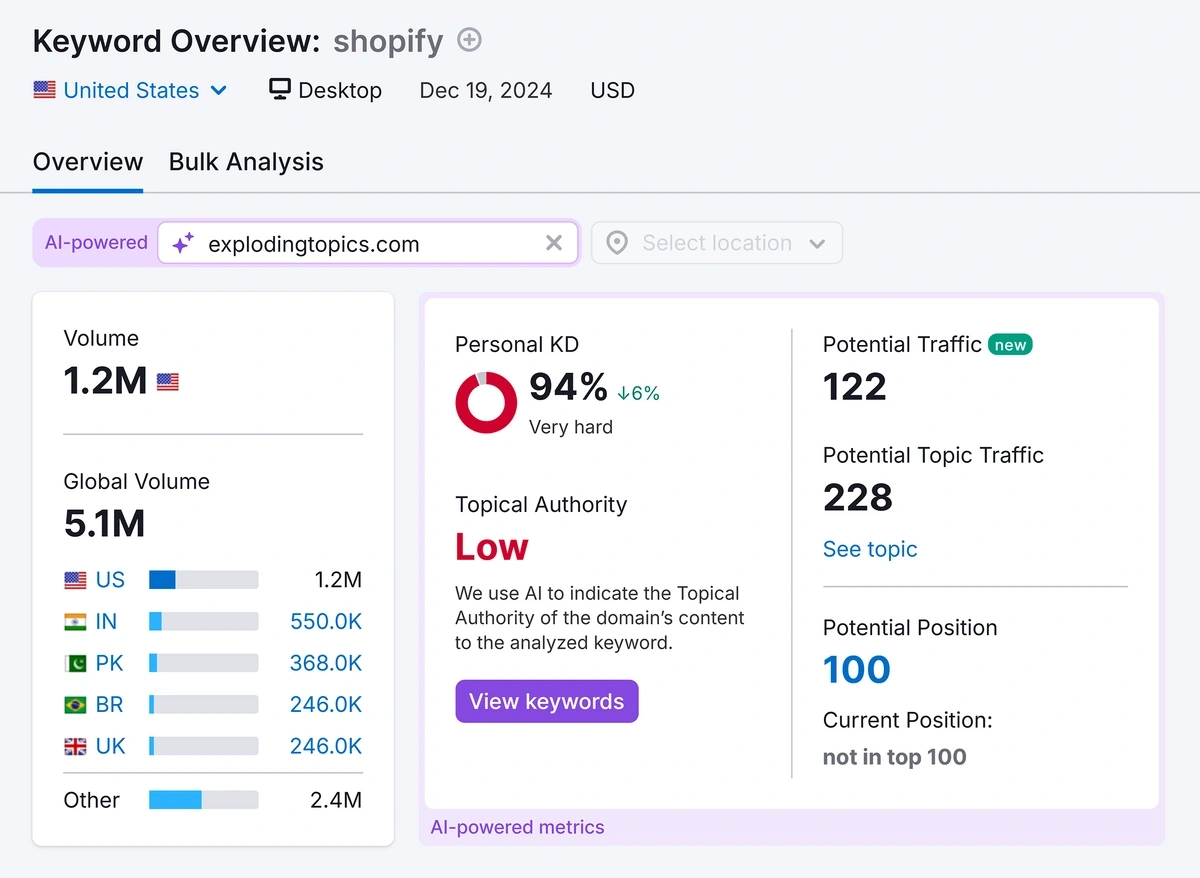Click the USD currency label
The width and height of the screenshot is (1200, 878).
click(x=612, y=90)
